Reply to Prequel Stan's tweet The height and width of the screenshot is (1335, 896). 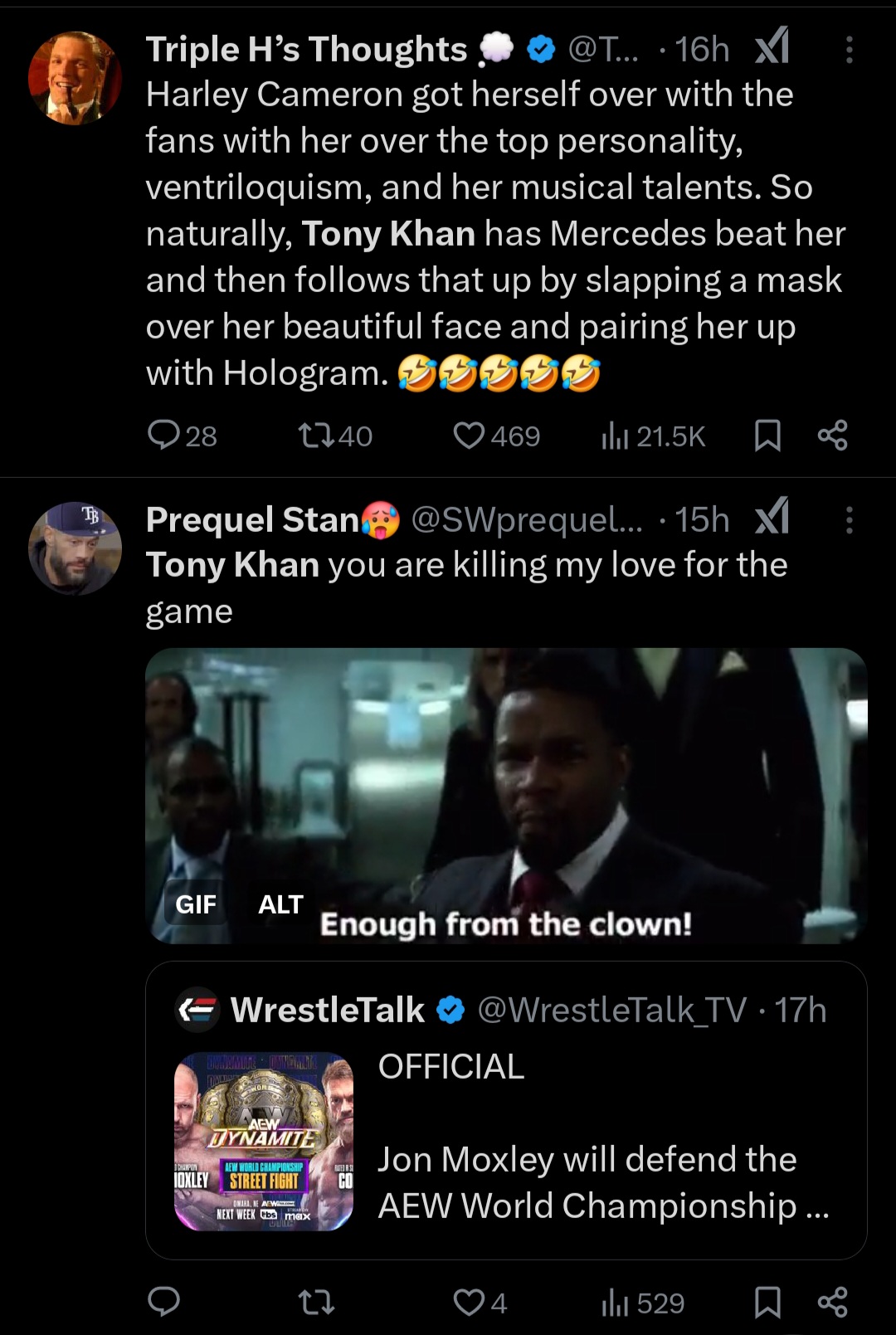(163, 1302)
